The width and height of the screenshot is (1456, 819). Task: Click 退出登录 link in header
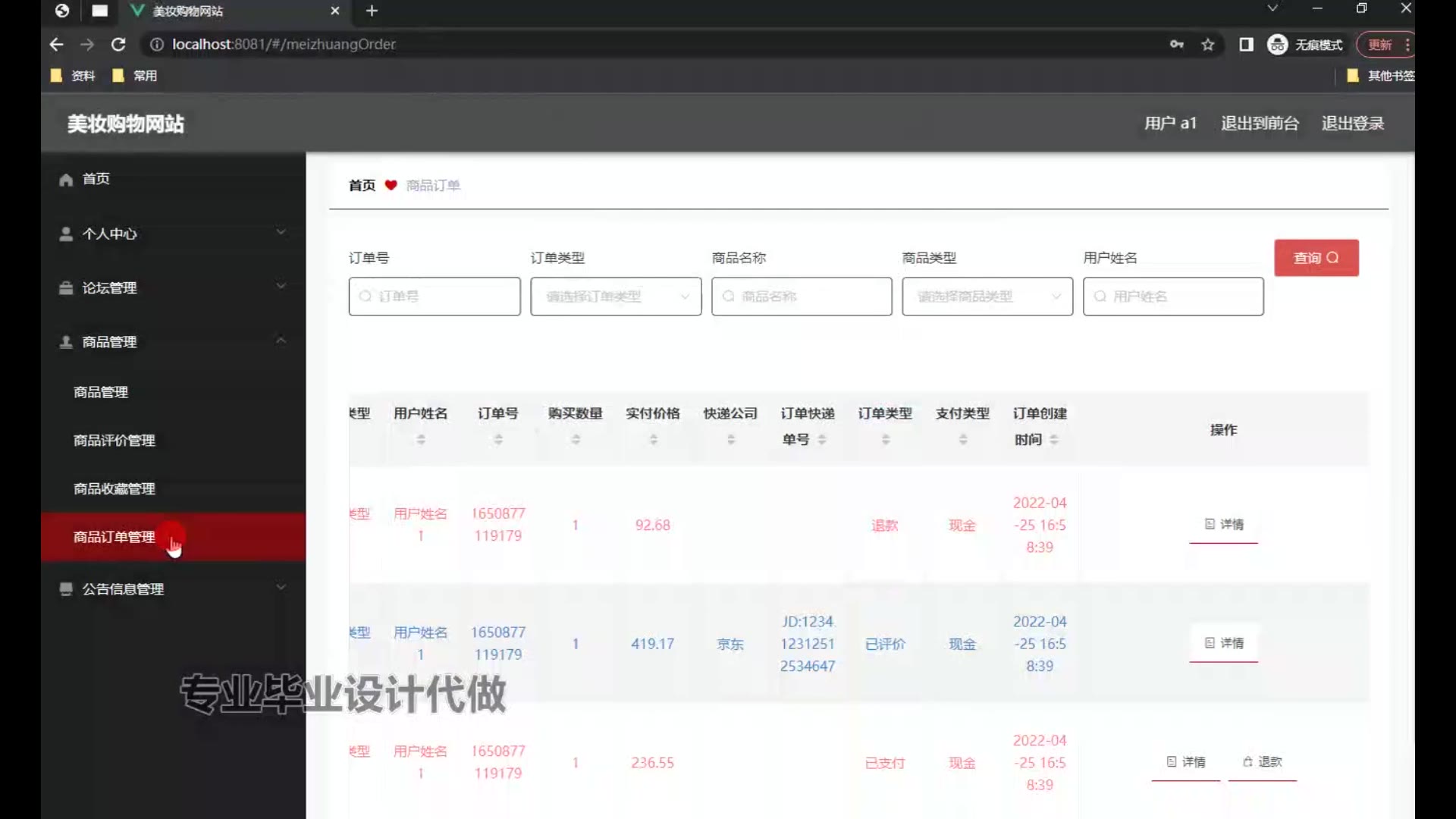pos(1352,124)
